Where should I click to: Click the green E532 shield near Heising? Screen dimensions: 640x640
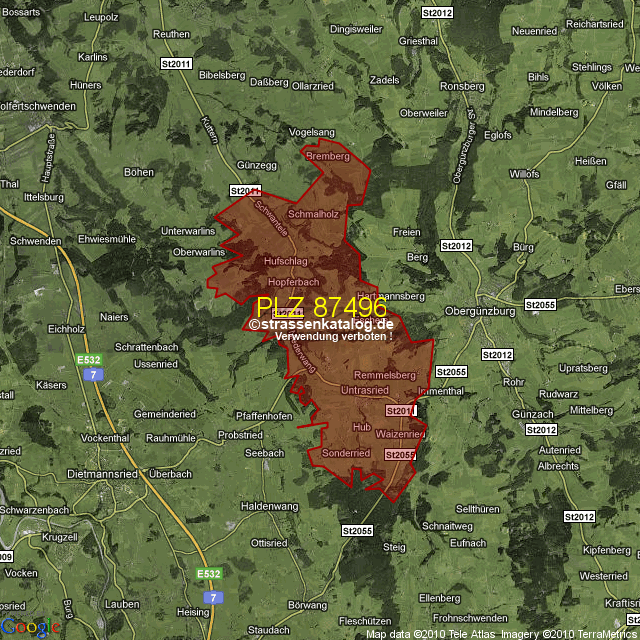coord(209,574)
